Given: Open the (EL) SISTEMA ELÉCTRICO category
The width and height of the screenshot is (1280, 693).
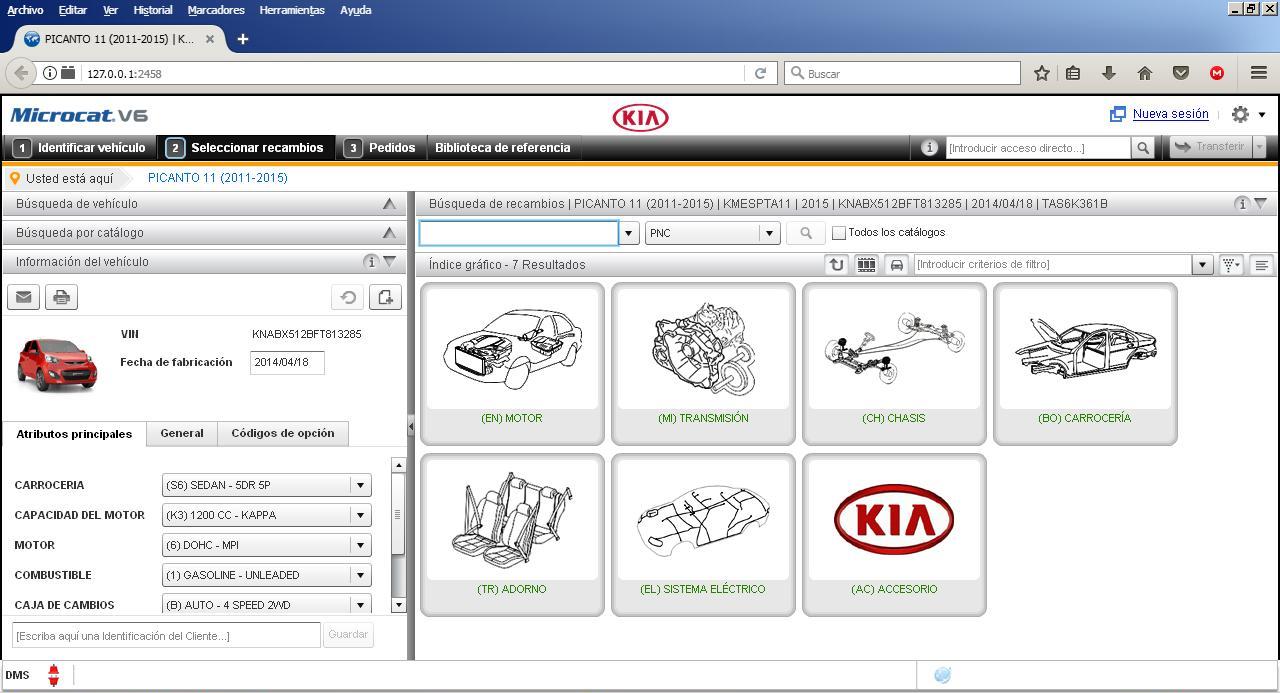Looking at the screenshot, I should (703, 535).
